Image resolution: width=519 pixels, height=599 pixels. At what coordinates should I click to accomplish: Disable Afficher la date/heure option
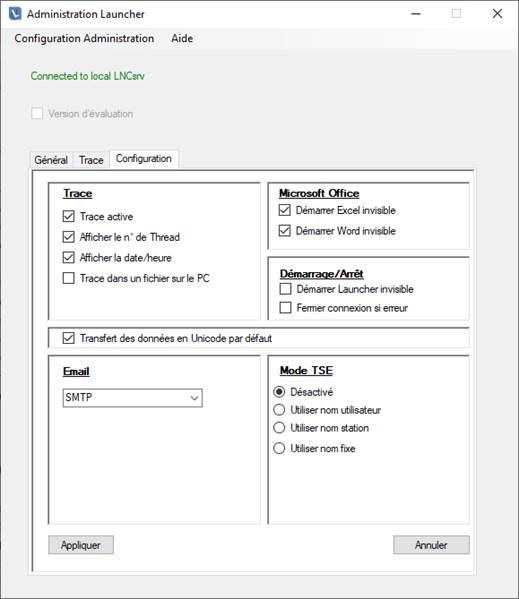tap(68, 257)
